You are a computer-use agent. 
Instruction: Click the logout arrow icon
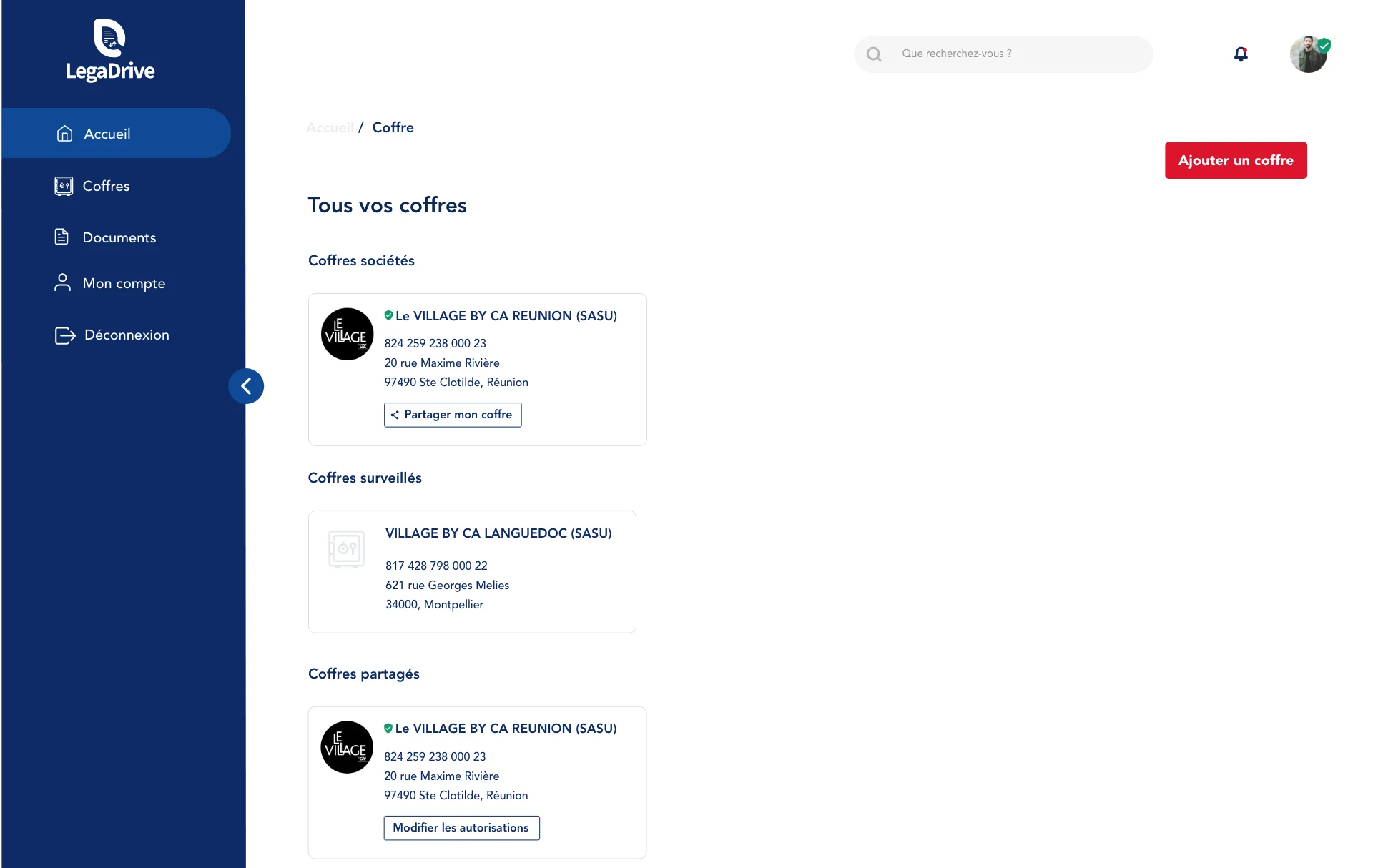[65, 335]
